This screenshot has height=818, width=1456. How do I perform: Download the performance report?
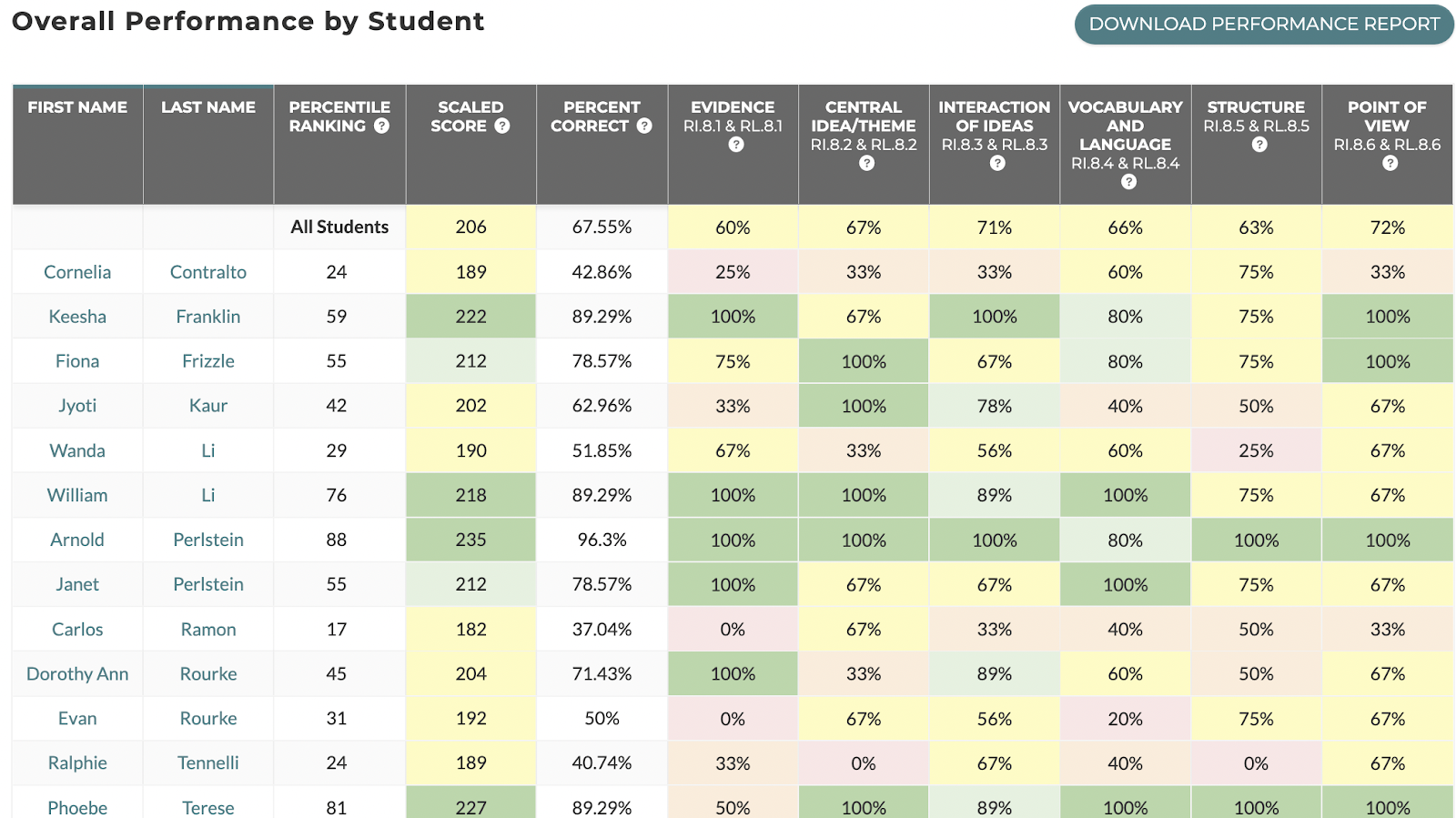1264,25
